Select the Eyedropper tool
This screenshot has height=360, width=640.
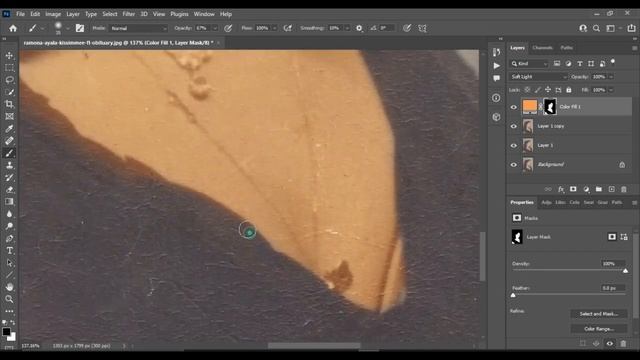point(9,129)
